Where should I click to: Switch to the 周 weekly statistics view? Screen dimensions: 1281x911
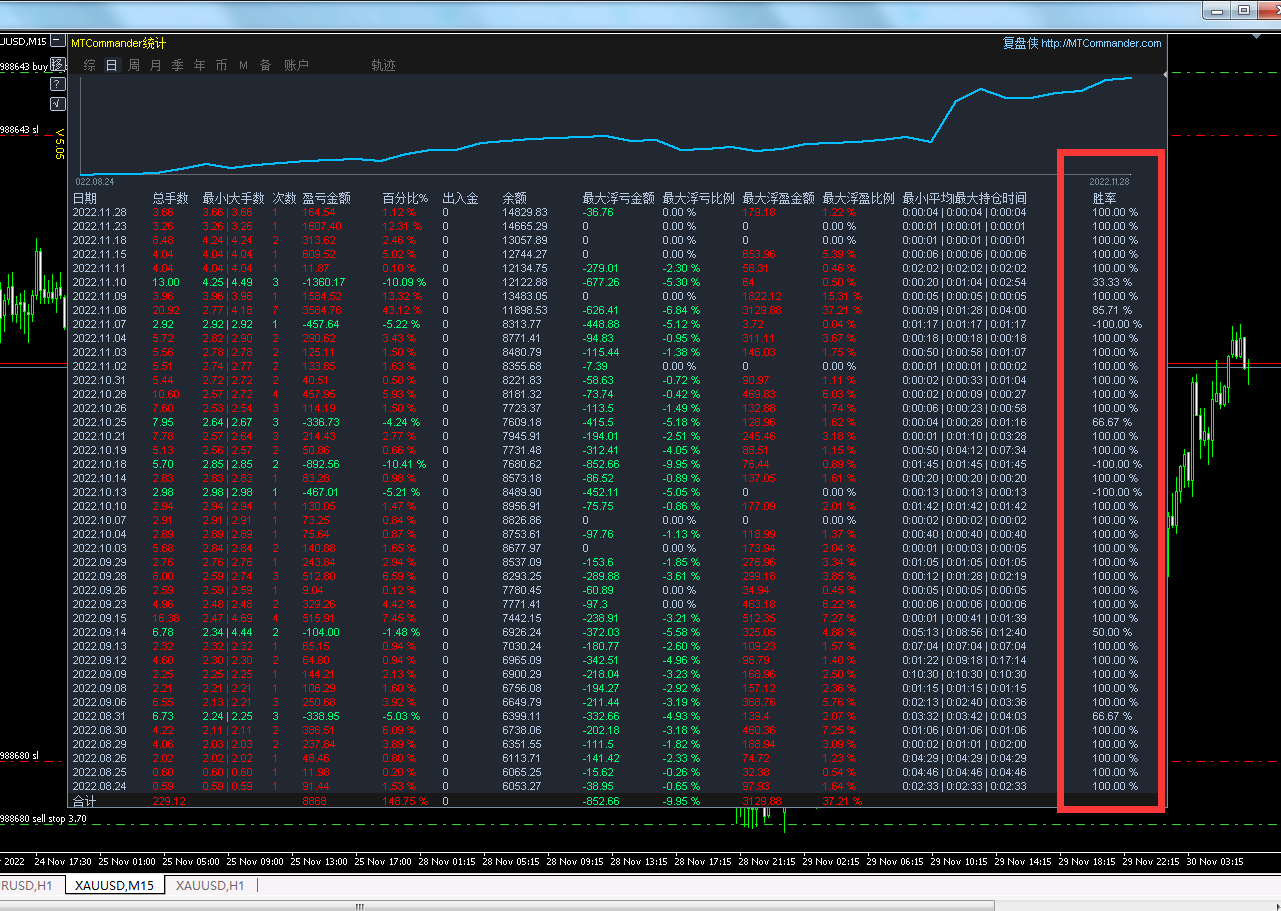[134, 65]
